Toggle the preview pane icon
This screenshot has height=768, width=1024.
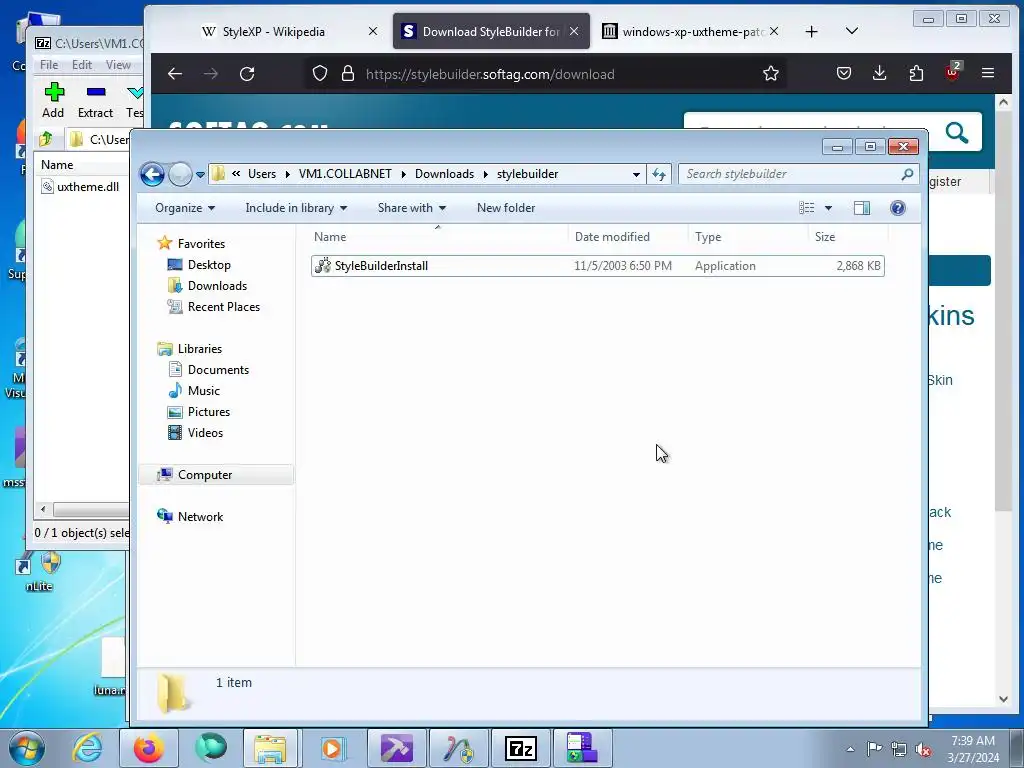click(x=862, y=208)
